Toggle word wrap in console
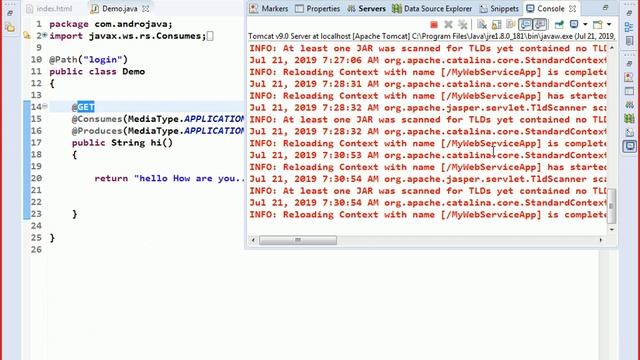The image size is (640, 360). click(510, 24)
